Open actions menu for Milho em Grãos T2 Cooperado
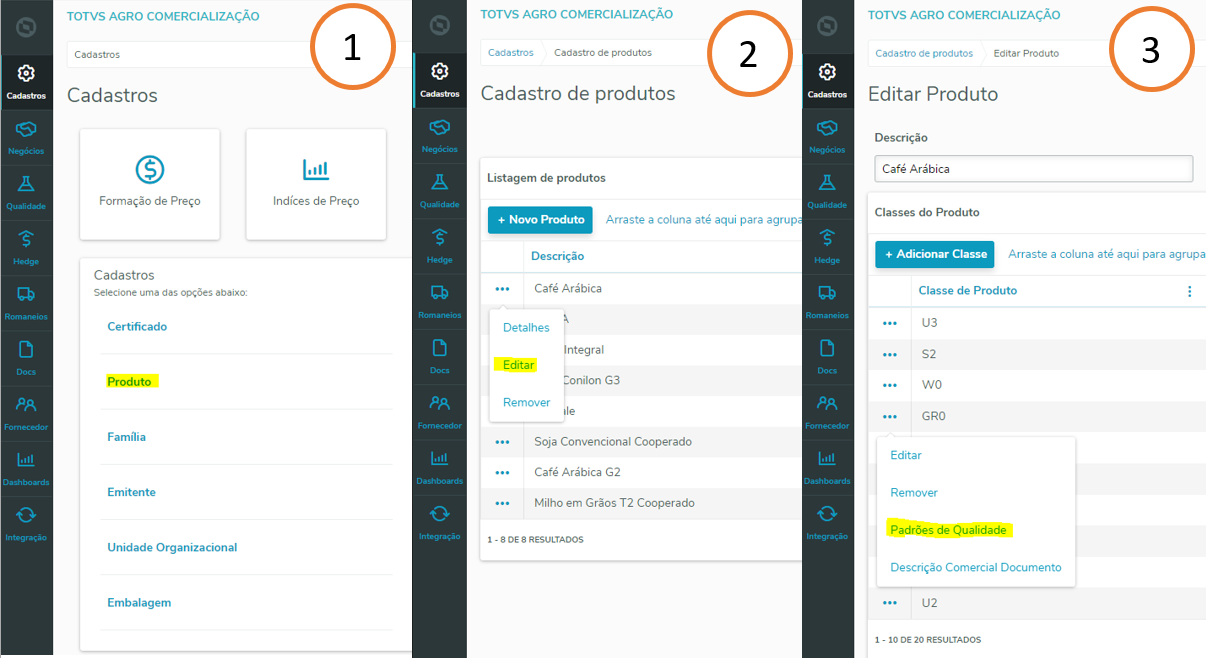This screenshot has height=658, width=1206. [502, 503]
